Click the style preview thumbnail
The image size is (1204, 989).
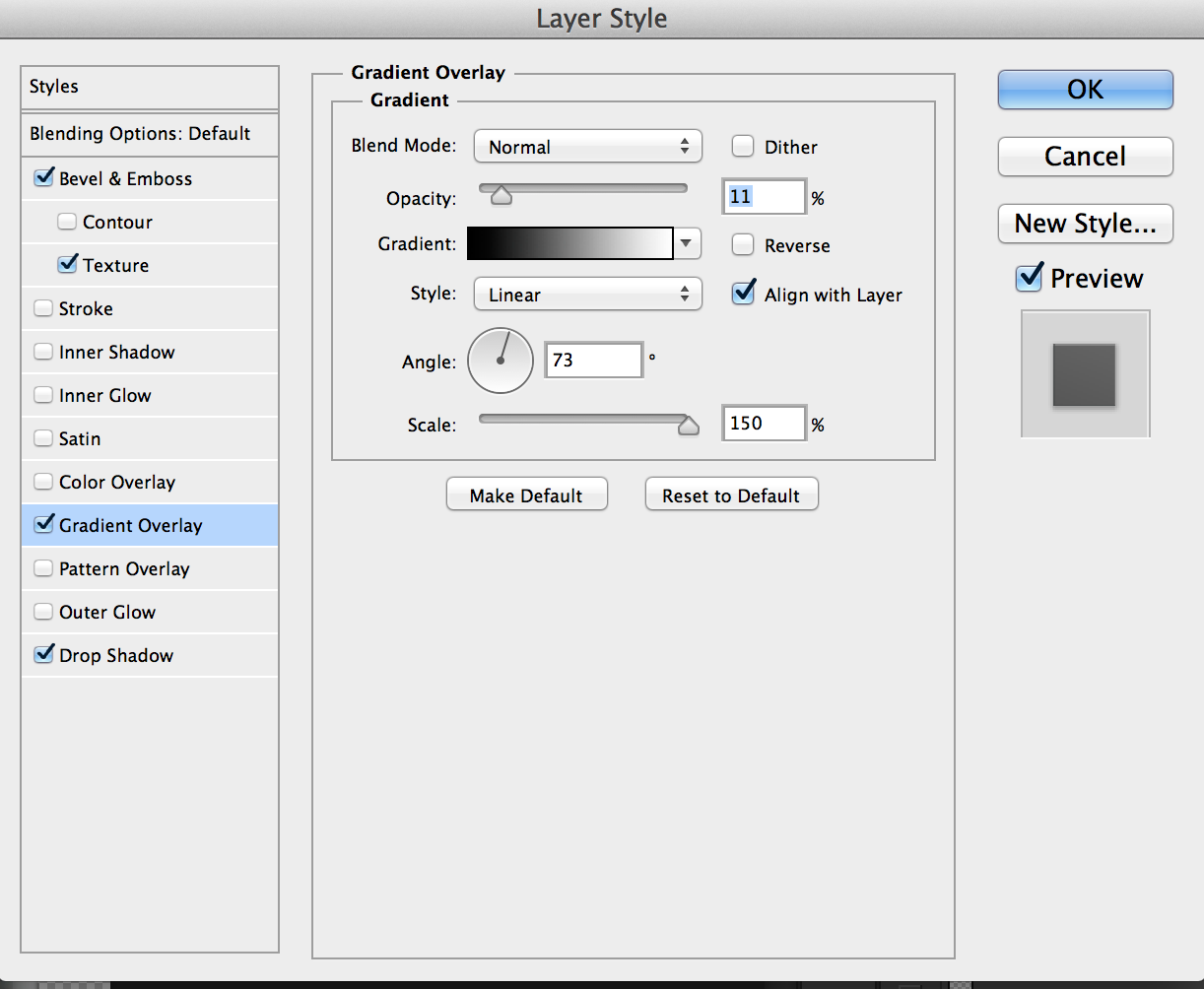tap(1085, 374)
